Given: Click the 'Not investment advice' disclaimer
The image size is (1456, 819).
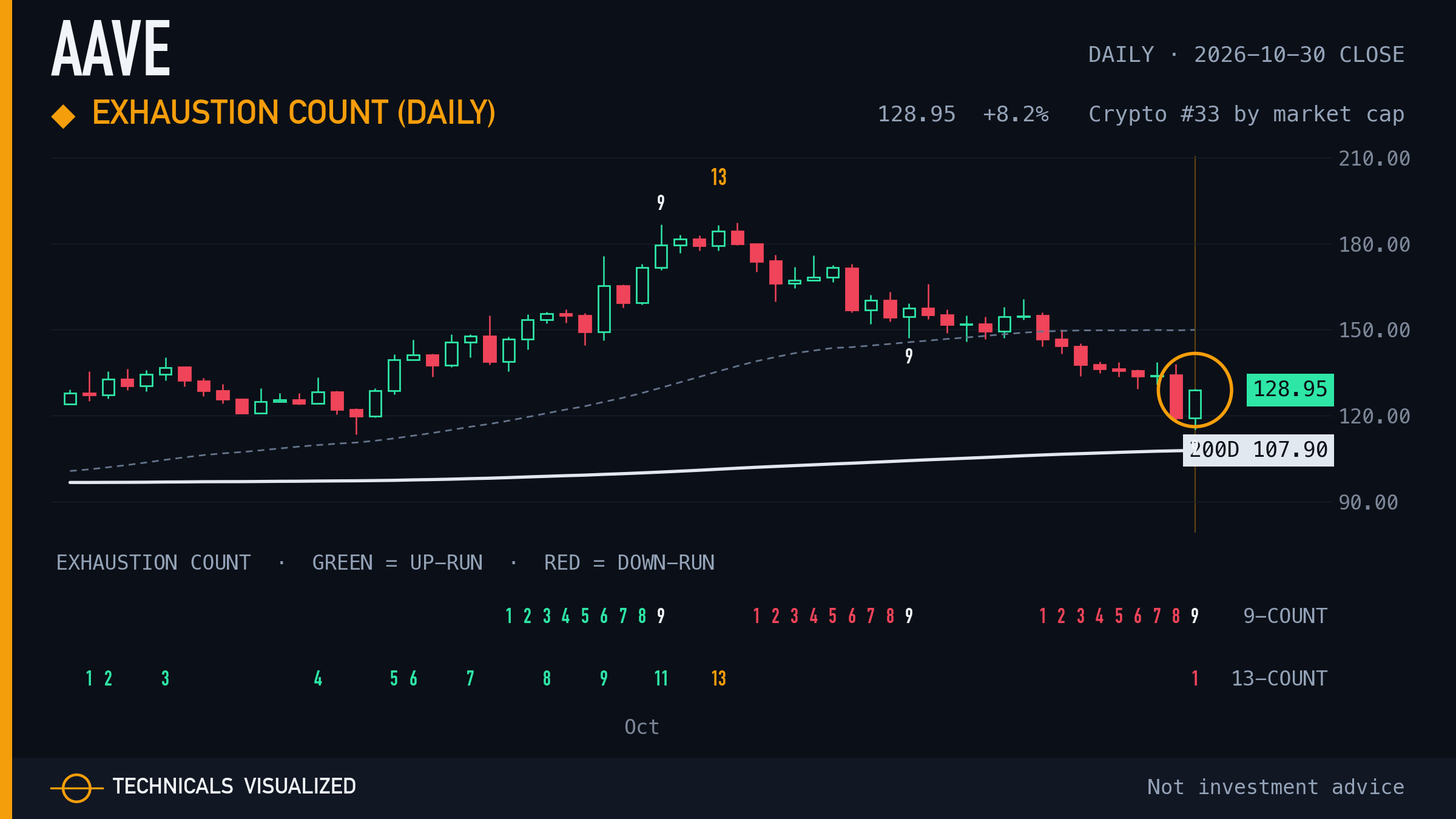Looking at the screenshot, I should coord(1276,787).
